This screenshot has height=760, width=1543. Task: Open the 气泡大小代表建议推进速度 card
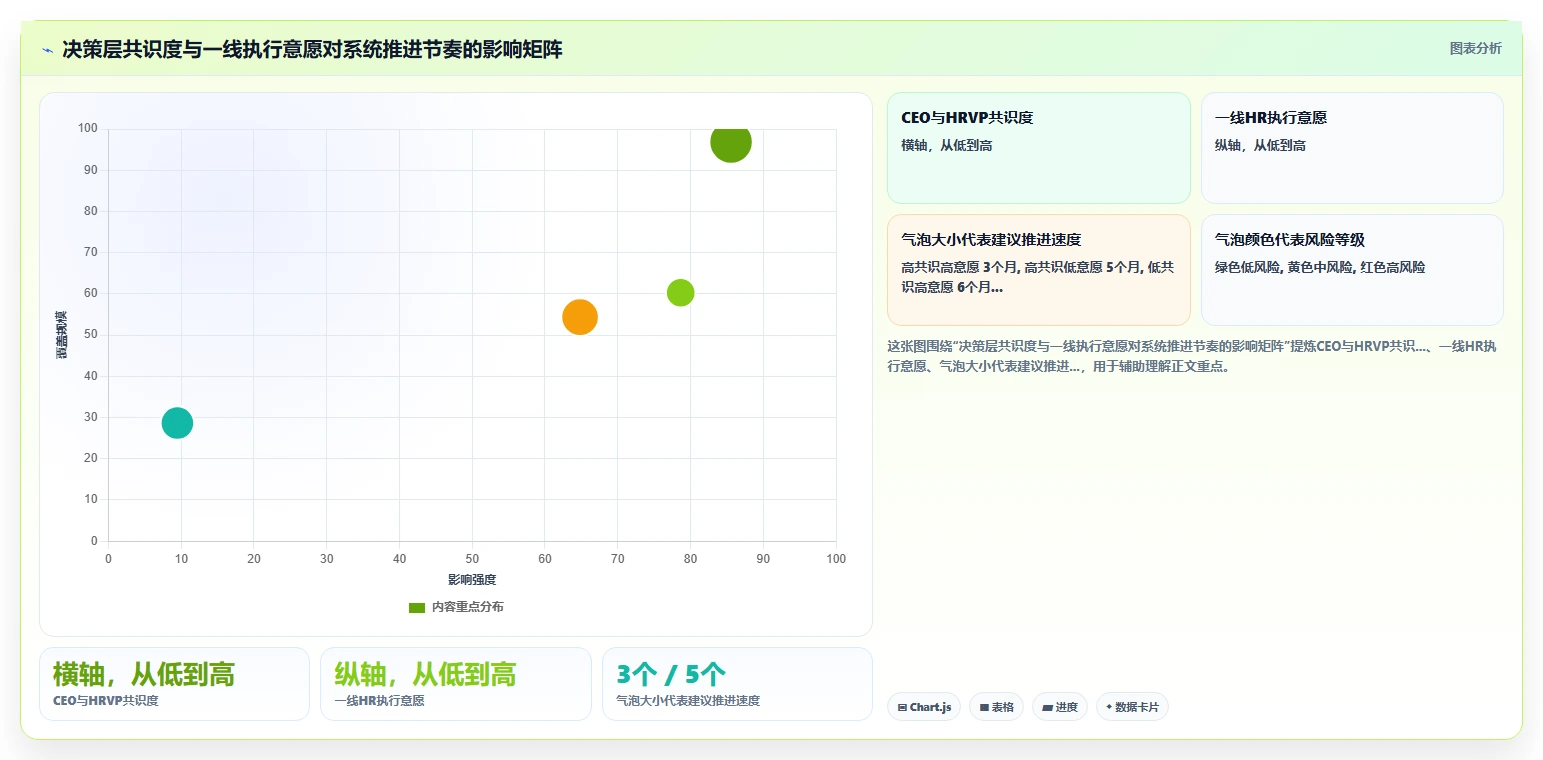tap(1039, 270)
